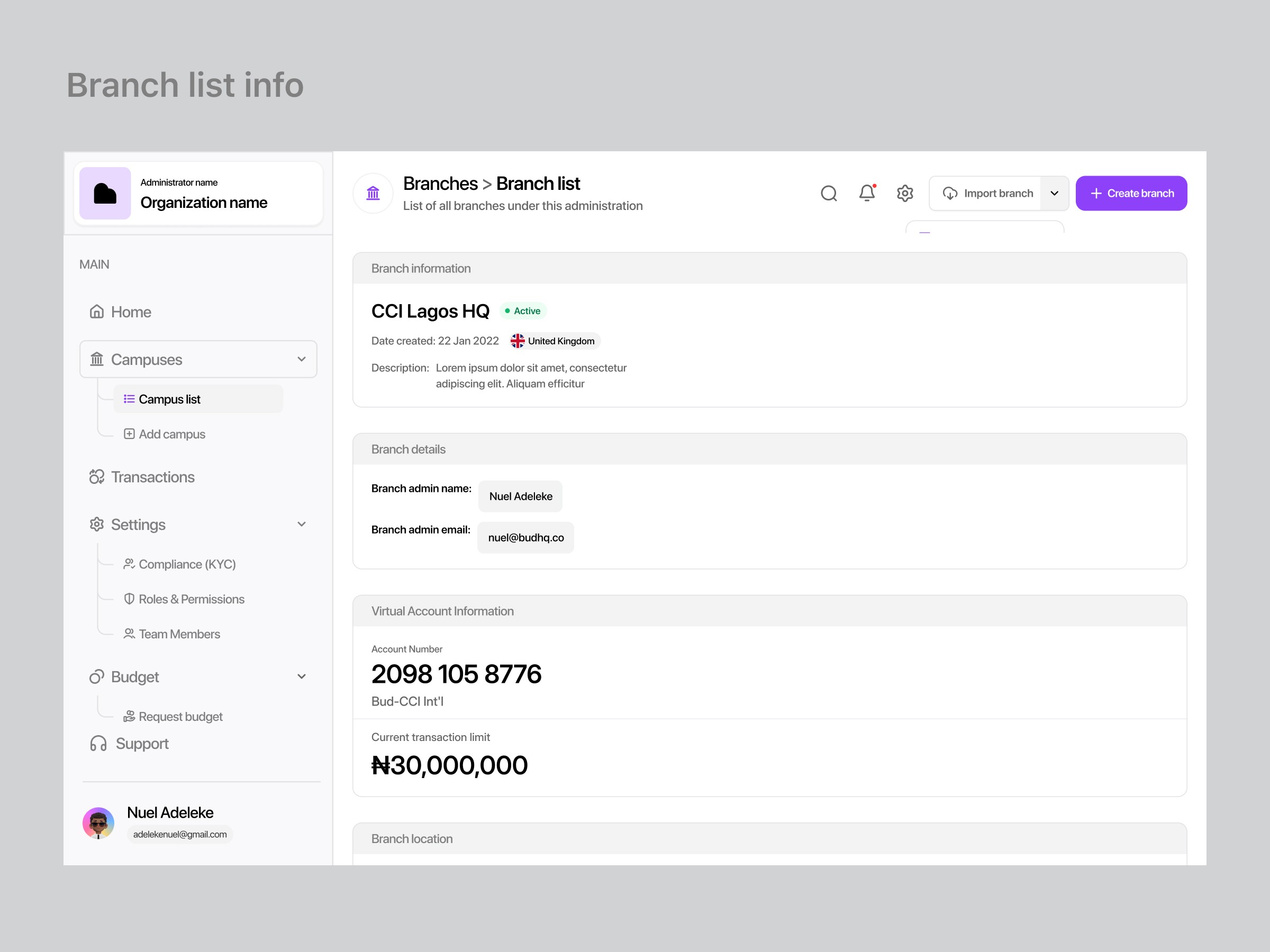The width and height of the screenshot is (1270, 952).
Task: Click the purple bank icon beside Branches
Action: pyautogui.click(x=373, y=194)
